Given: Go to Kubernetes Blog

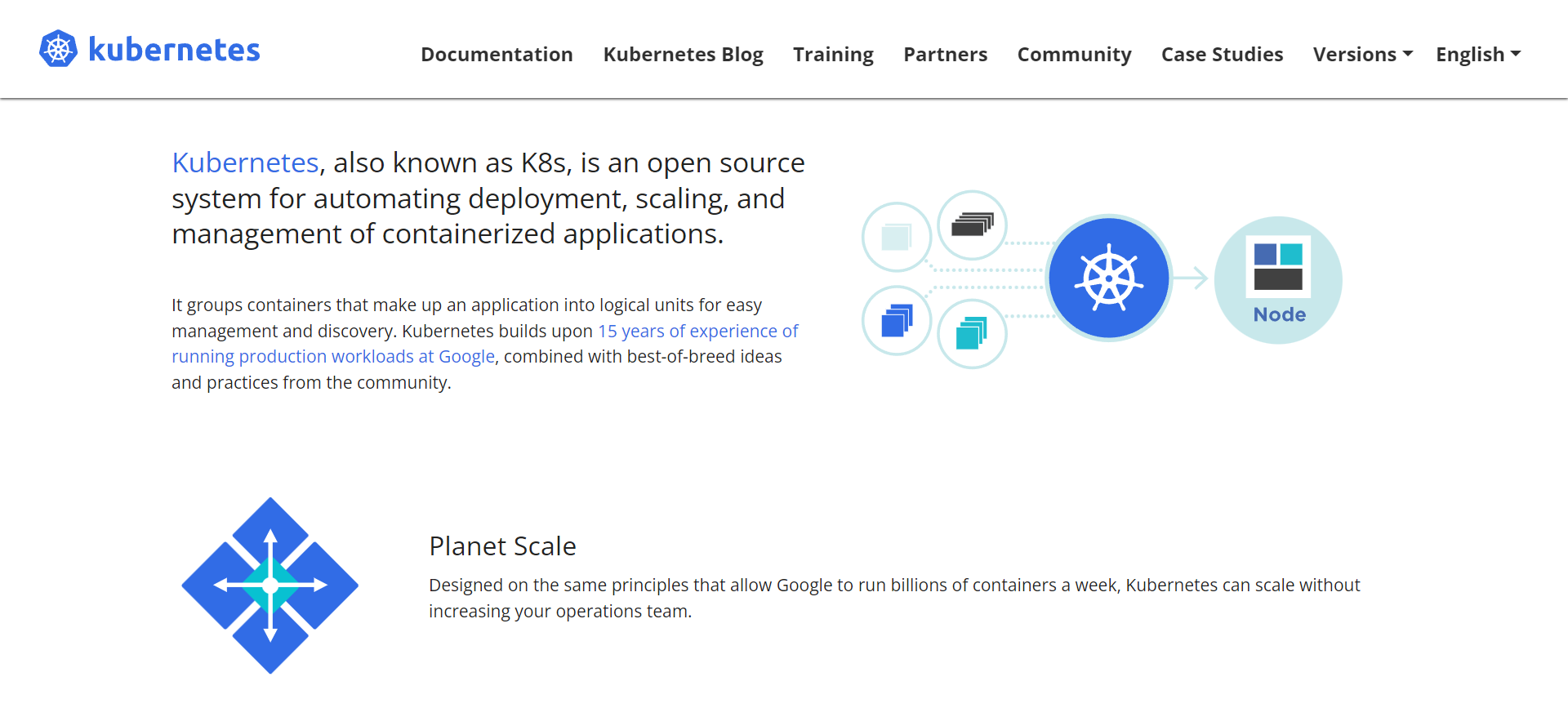Looking at the screenshot, I should pos(683,55).
